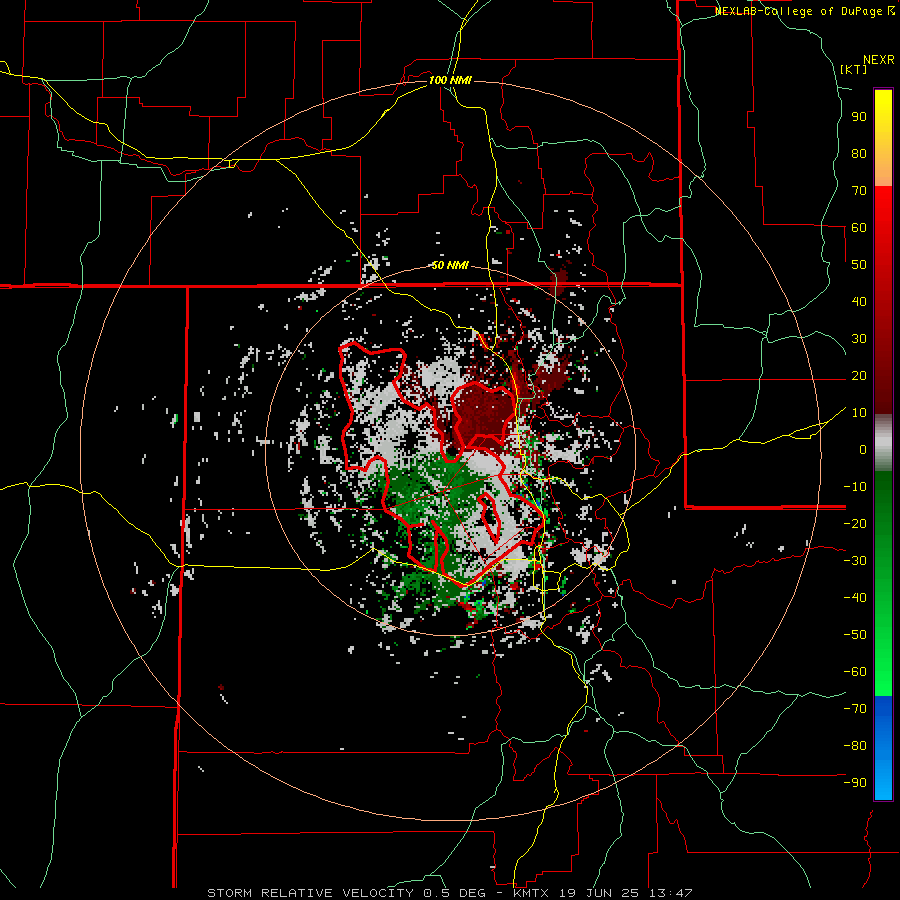Select the -80 value on the velocity scale
Screen dimensions: 900x900
click(x=855, y=746)
